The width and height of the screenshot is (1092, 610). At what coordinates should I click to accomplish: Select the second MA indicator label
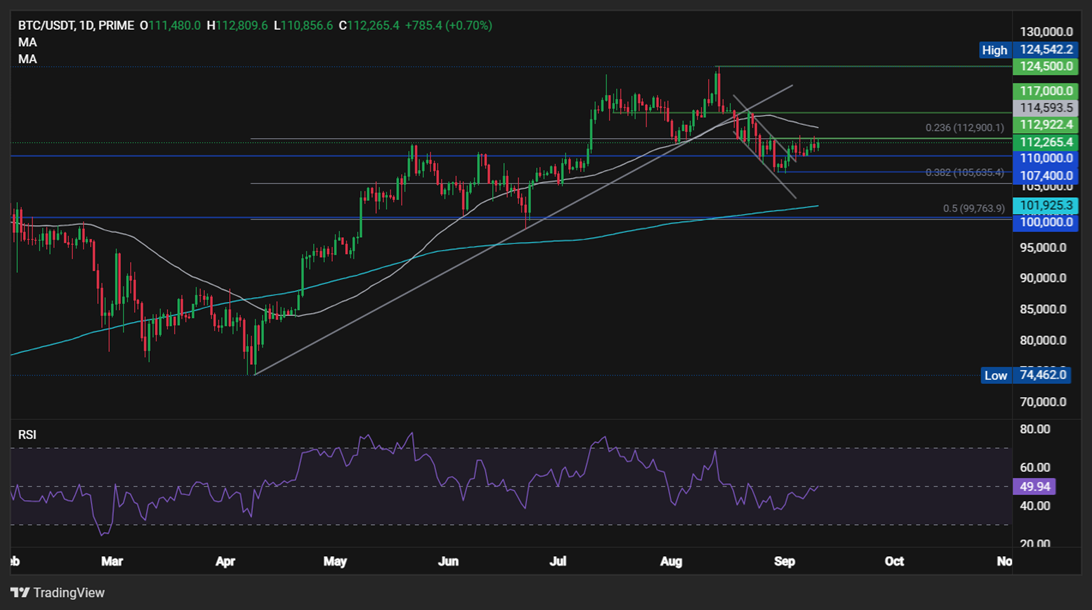(x=27, y=59)
